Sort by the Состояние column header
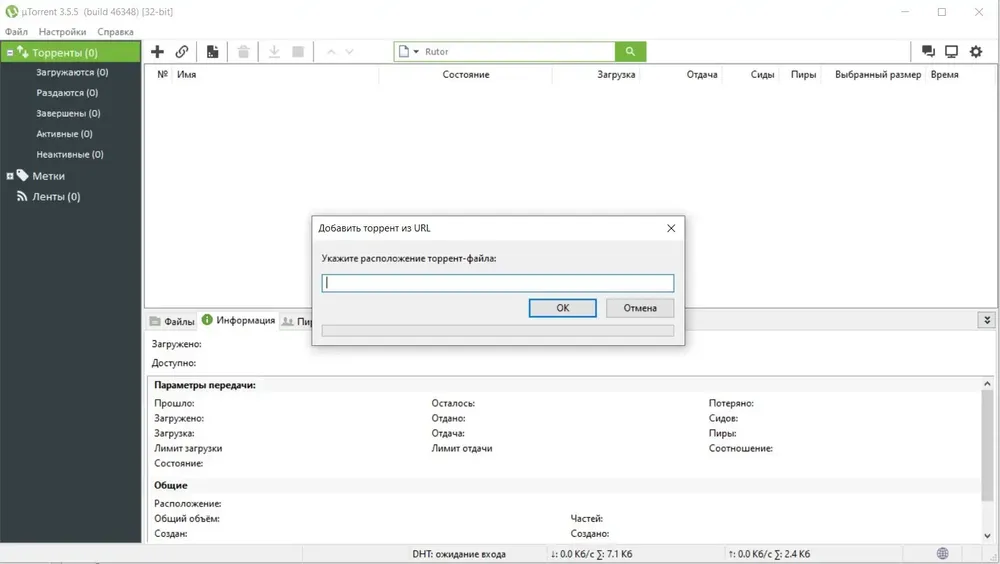This screenshot has height=564, width=1000. (x=466, y=75)
